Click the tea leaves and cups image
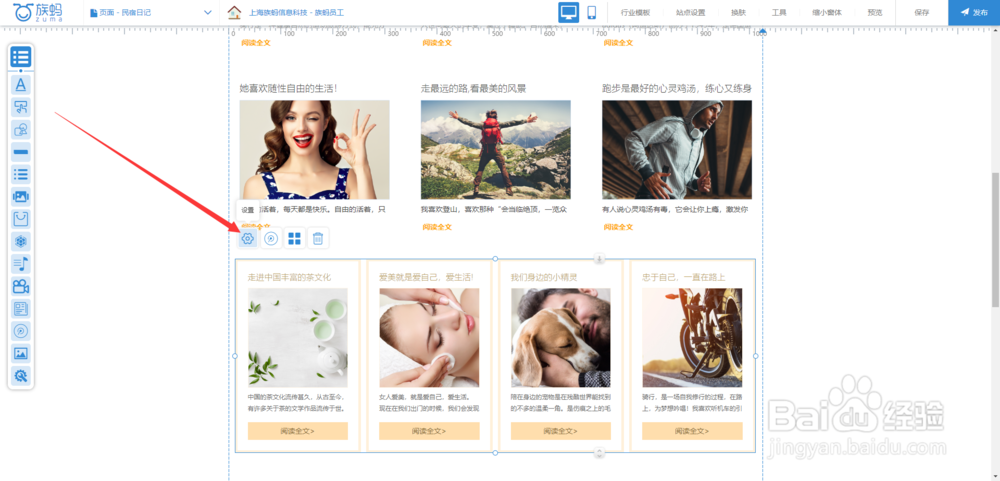1000x481 pixels. pos(298,337)
